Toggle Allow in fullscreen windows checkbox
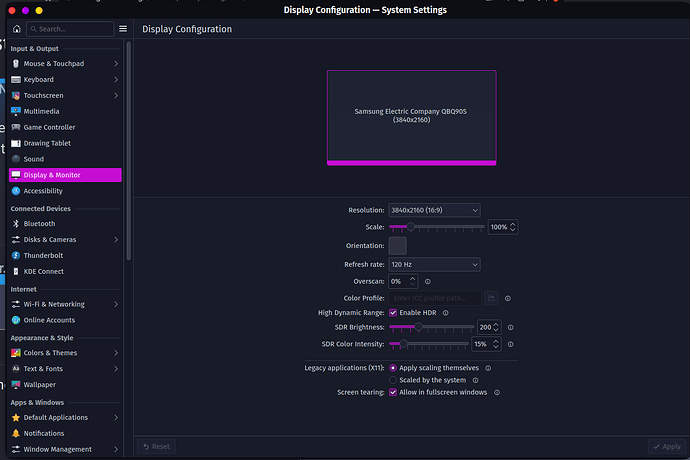The width and height of the screenshot is (690, 460). point(393,392)
